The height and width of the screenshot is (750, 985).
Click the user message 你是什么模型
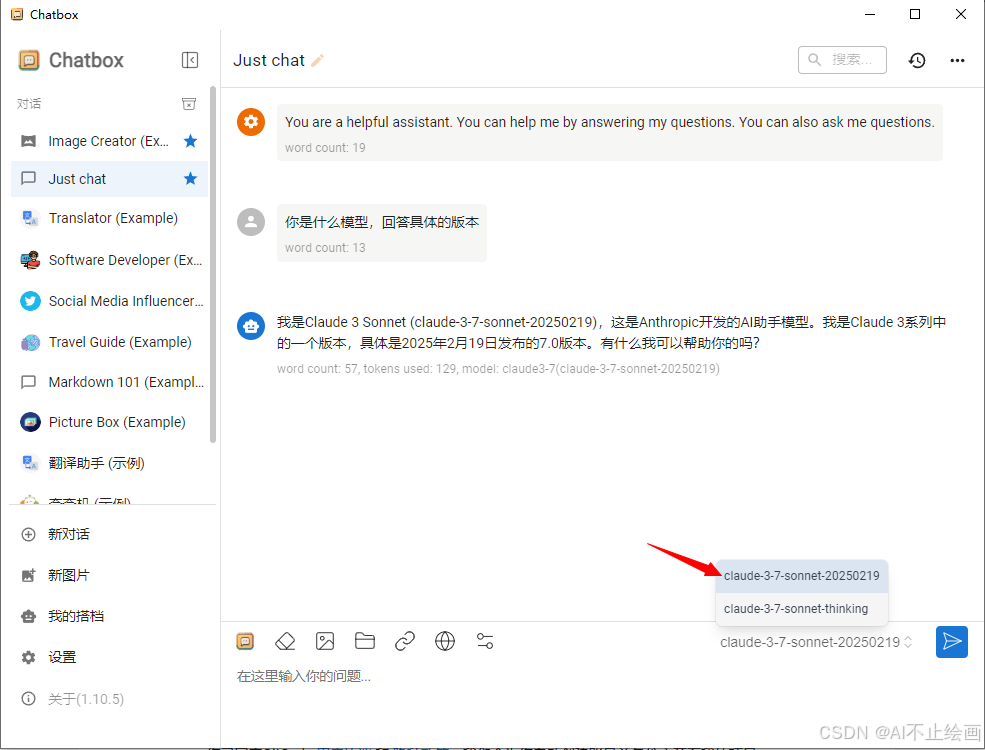tap(382, 222)
